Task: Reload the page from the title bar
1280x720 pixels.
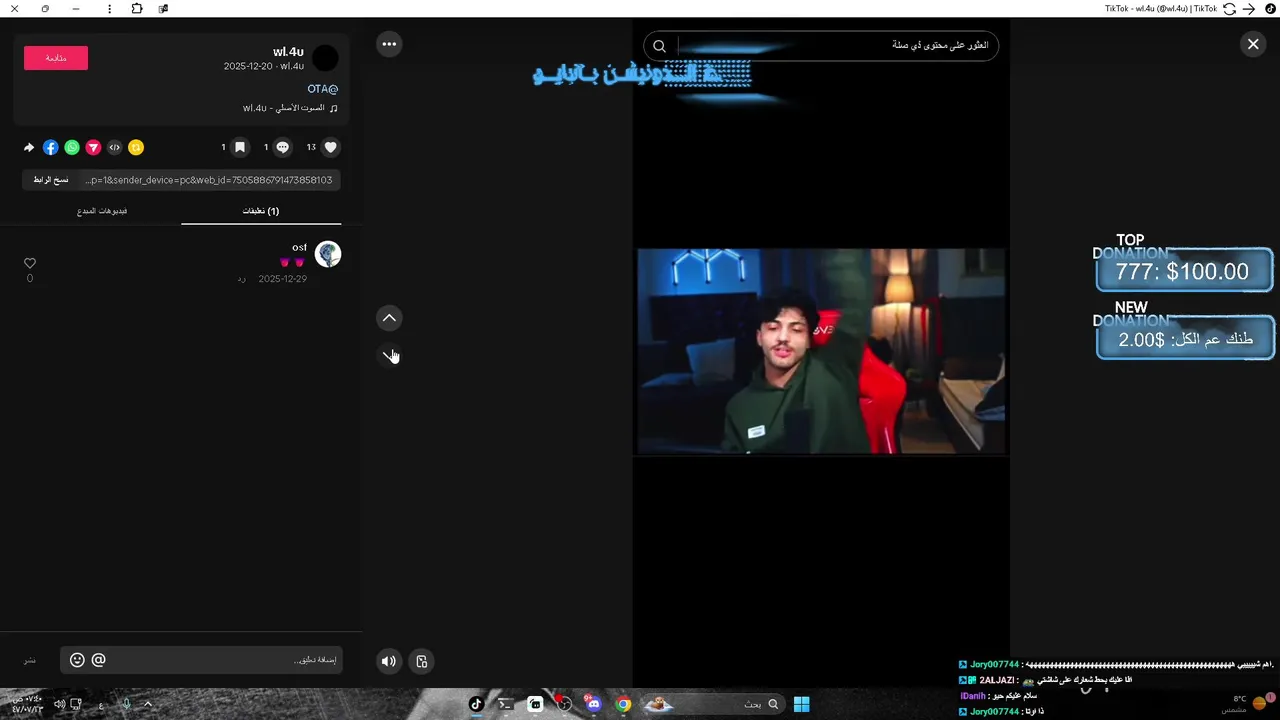Action: (1229, 8)
